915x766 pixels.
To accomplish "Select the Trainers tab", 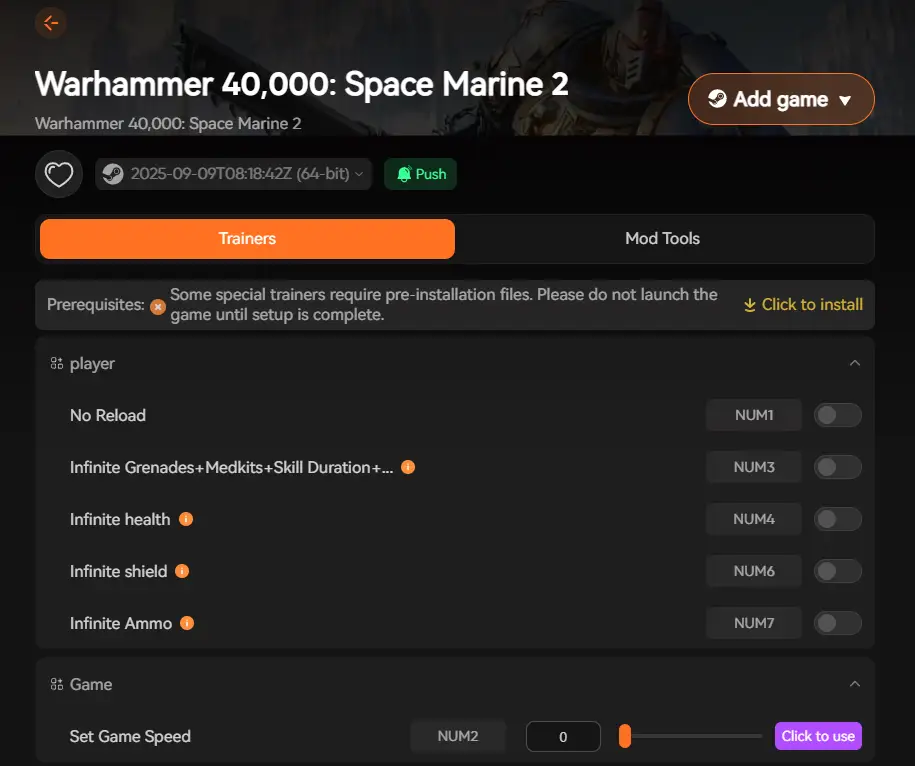I will point(247,239).
